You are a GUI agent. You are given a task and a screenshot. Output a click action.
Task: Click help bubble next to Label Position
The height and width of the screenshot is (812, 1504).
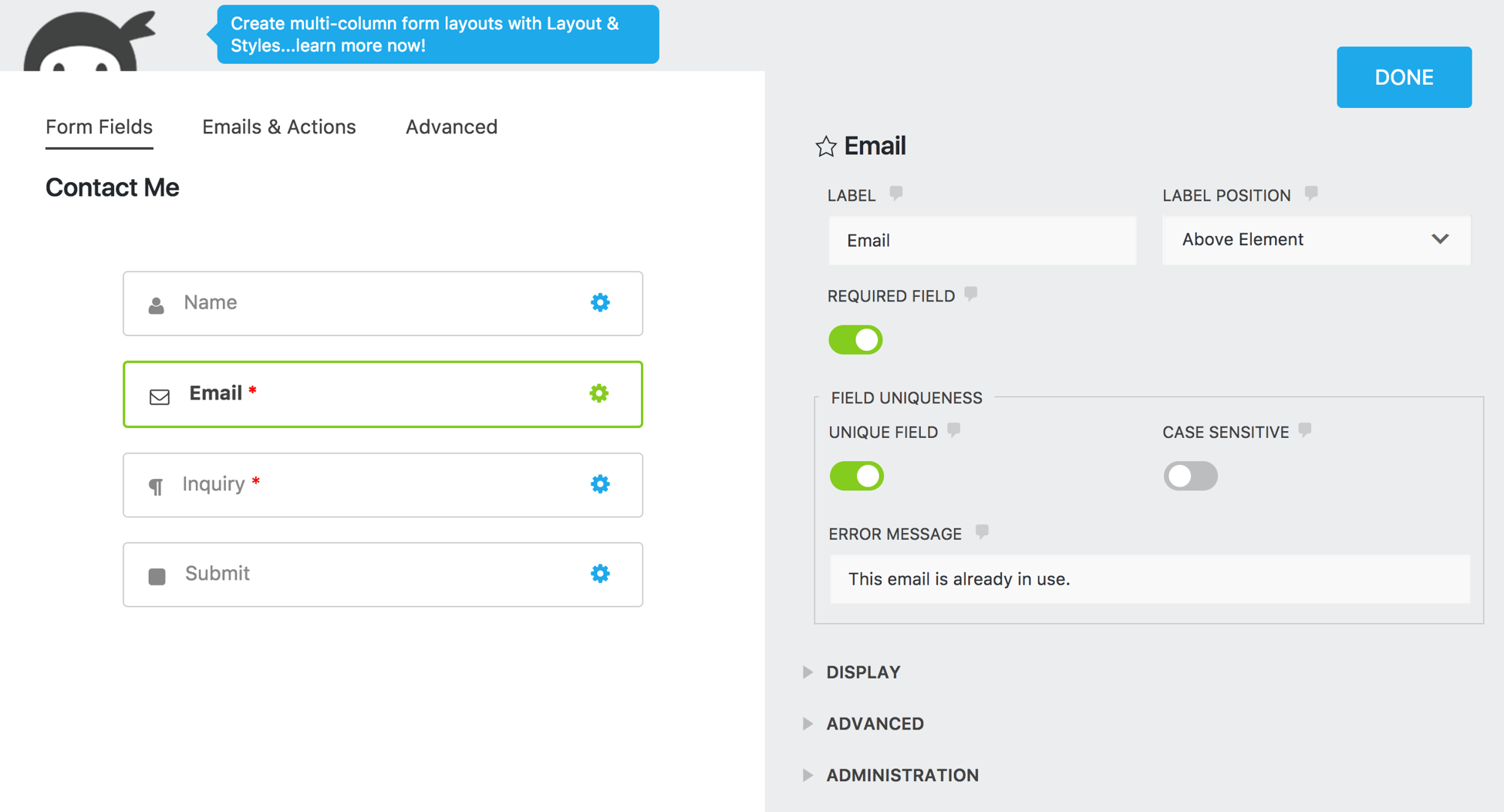[1311, 194]
